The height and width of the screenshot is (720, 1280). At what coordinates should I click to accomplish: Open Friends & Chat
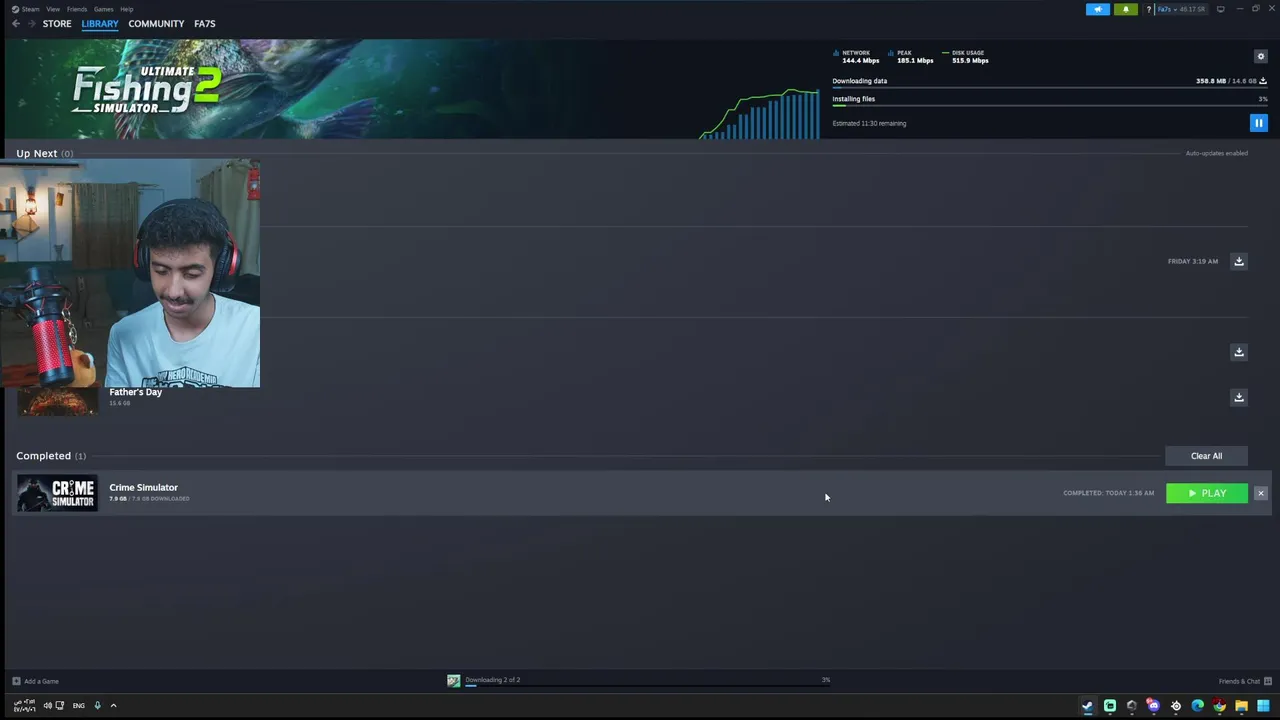pyautogui.click(x=1244, y=681)
